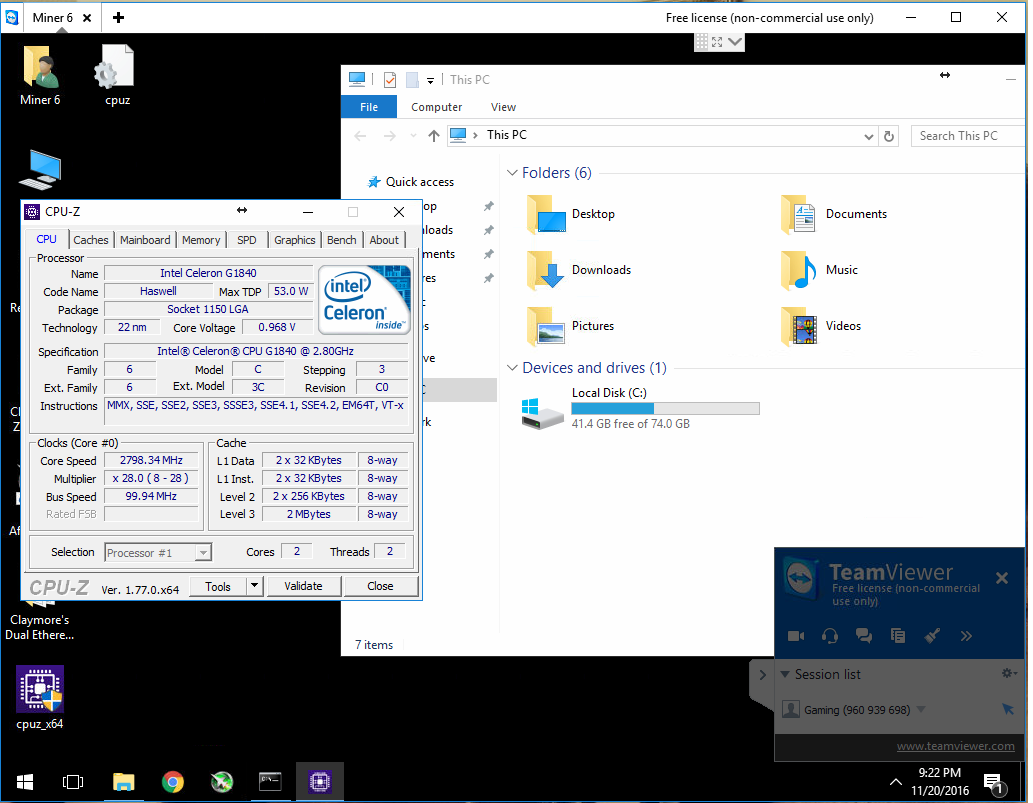
Task: Click Local Disk (C:) usage bar
Action: 665,408
